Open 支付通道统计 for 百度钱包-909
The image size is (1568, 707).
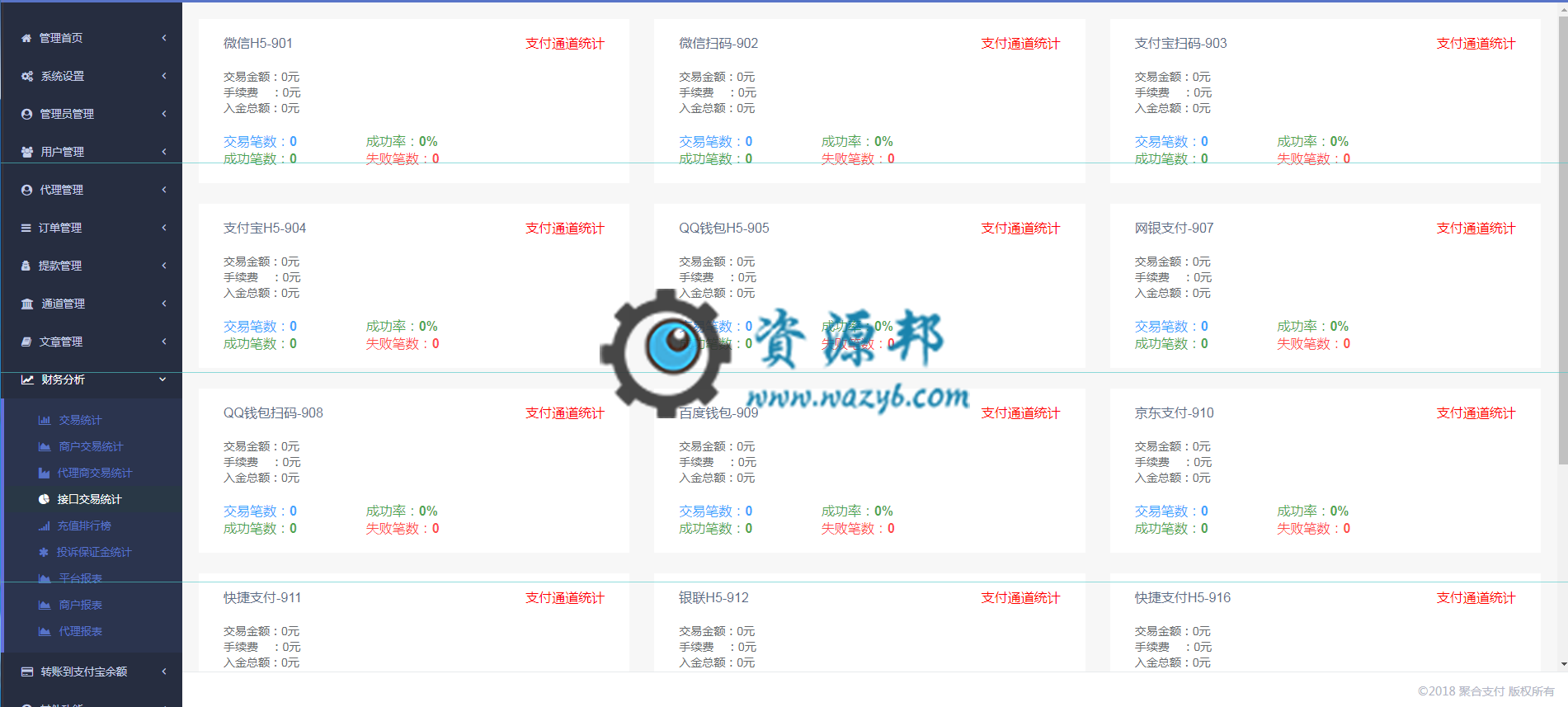point(1020,413)
